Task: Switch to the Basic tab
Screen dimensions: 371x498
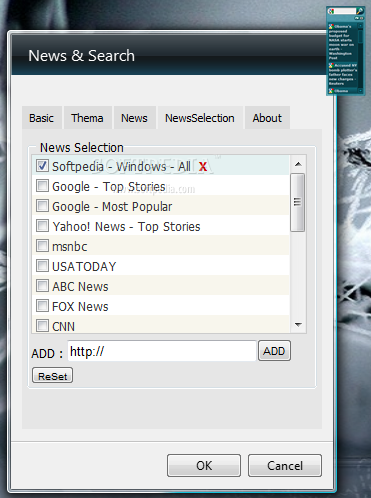Action: [x=42, y=118]
